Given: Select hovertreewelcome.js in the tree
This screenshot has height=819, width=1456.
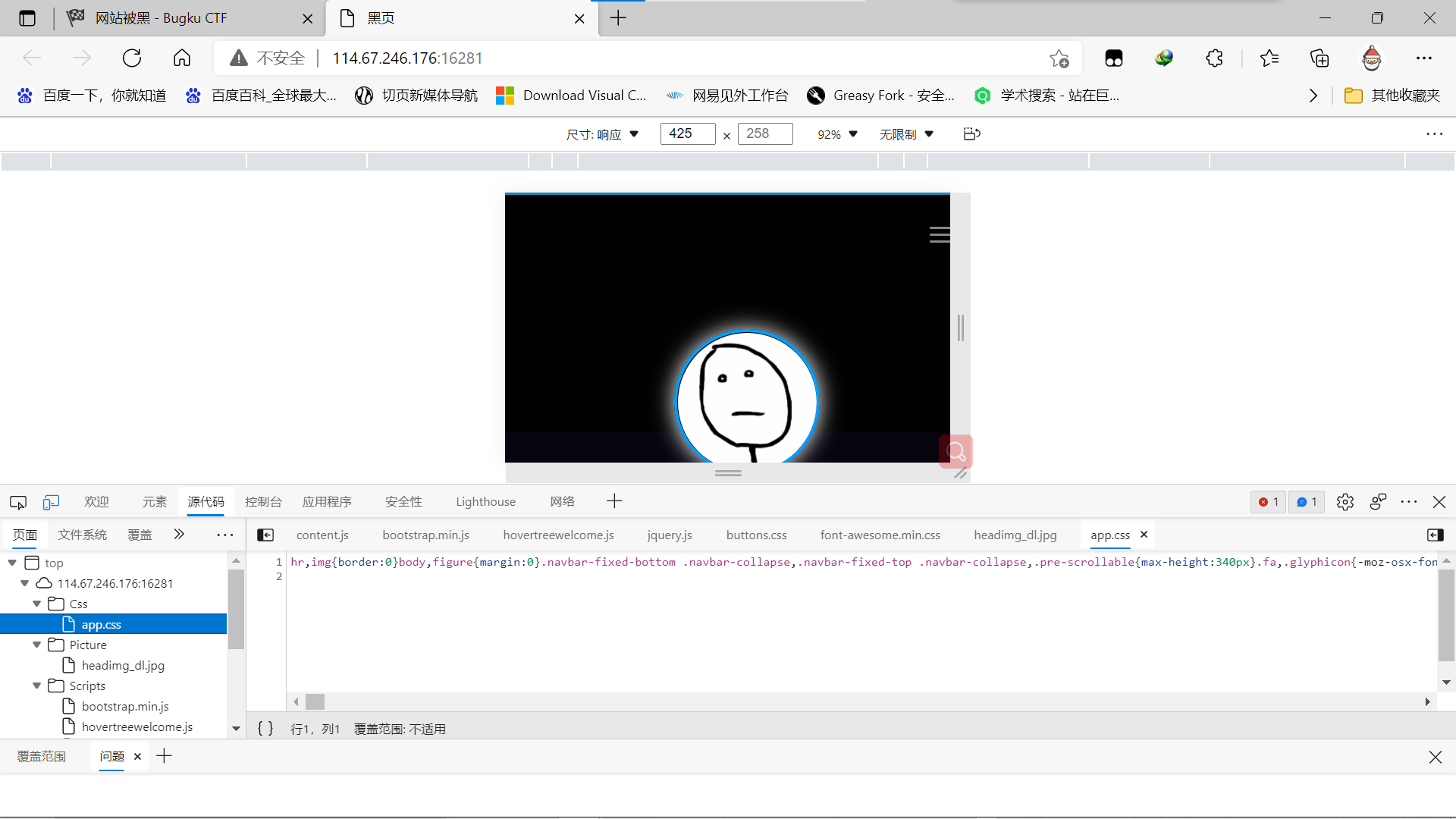Looking at the screenshot, I should [137, 727].
